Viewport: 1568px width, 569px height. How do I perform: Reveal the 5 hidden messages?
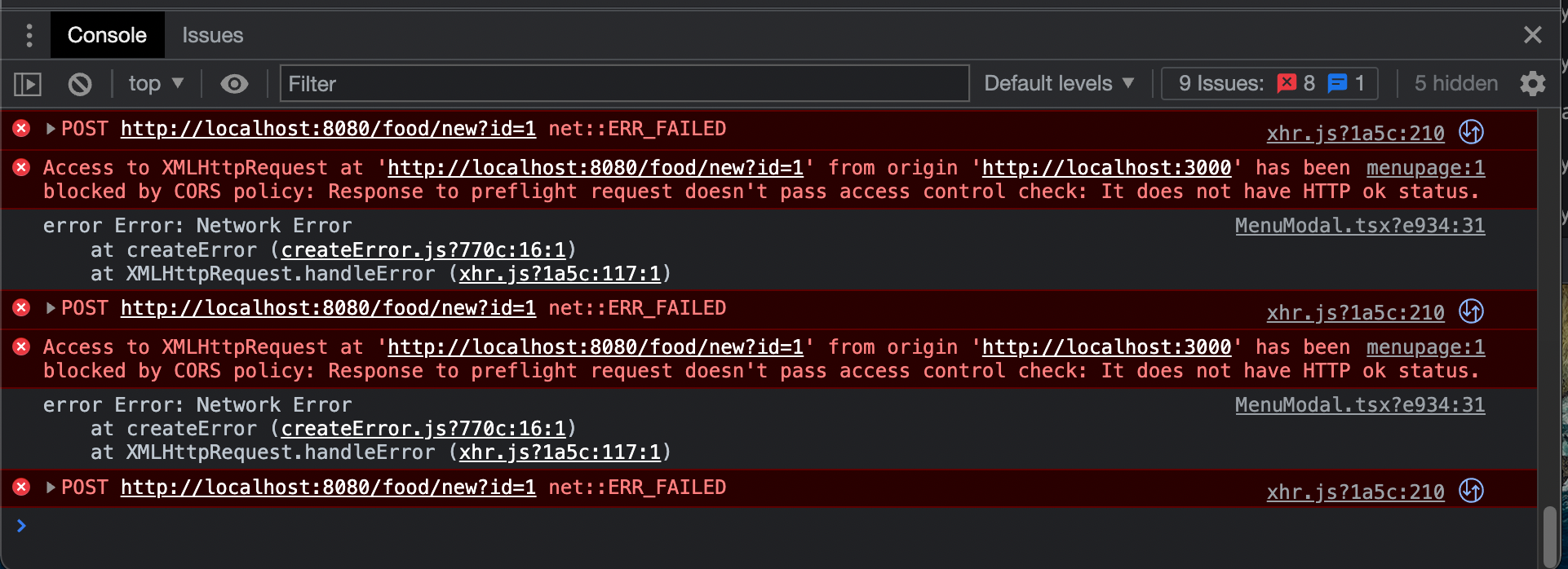point(1455,82)
